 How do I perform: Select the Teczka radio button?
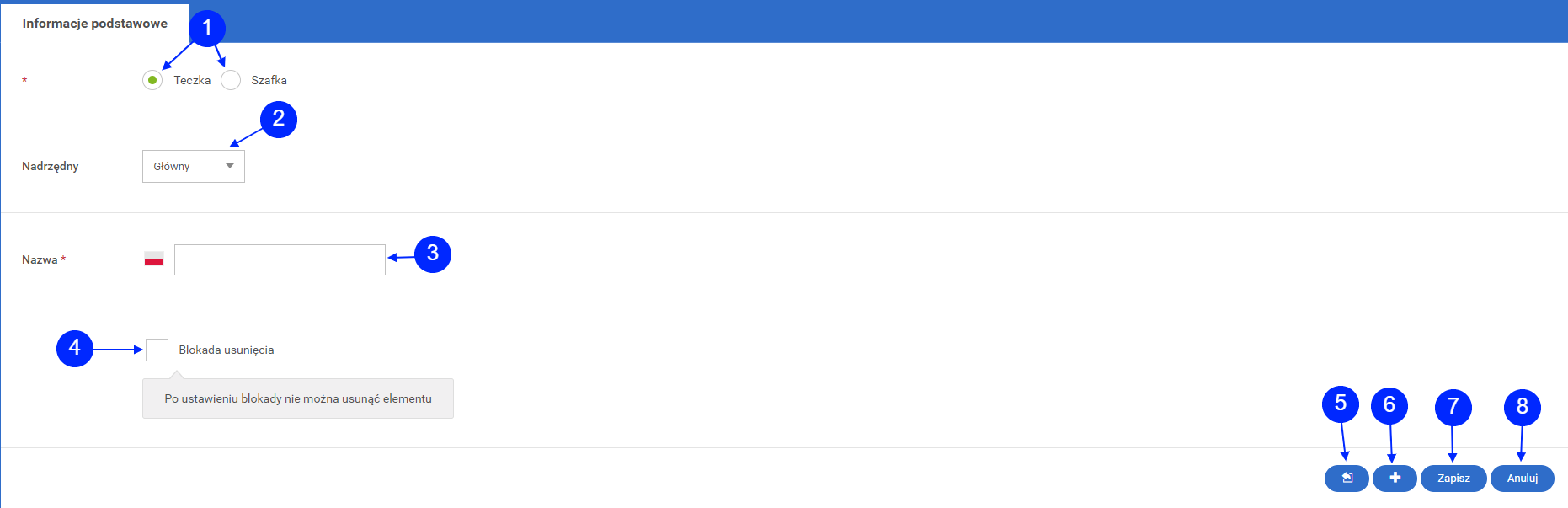tap(152, 80)
